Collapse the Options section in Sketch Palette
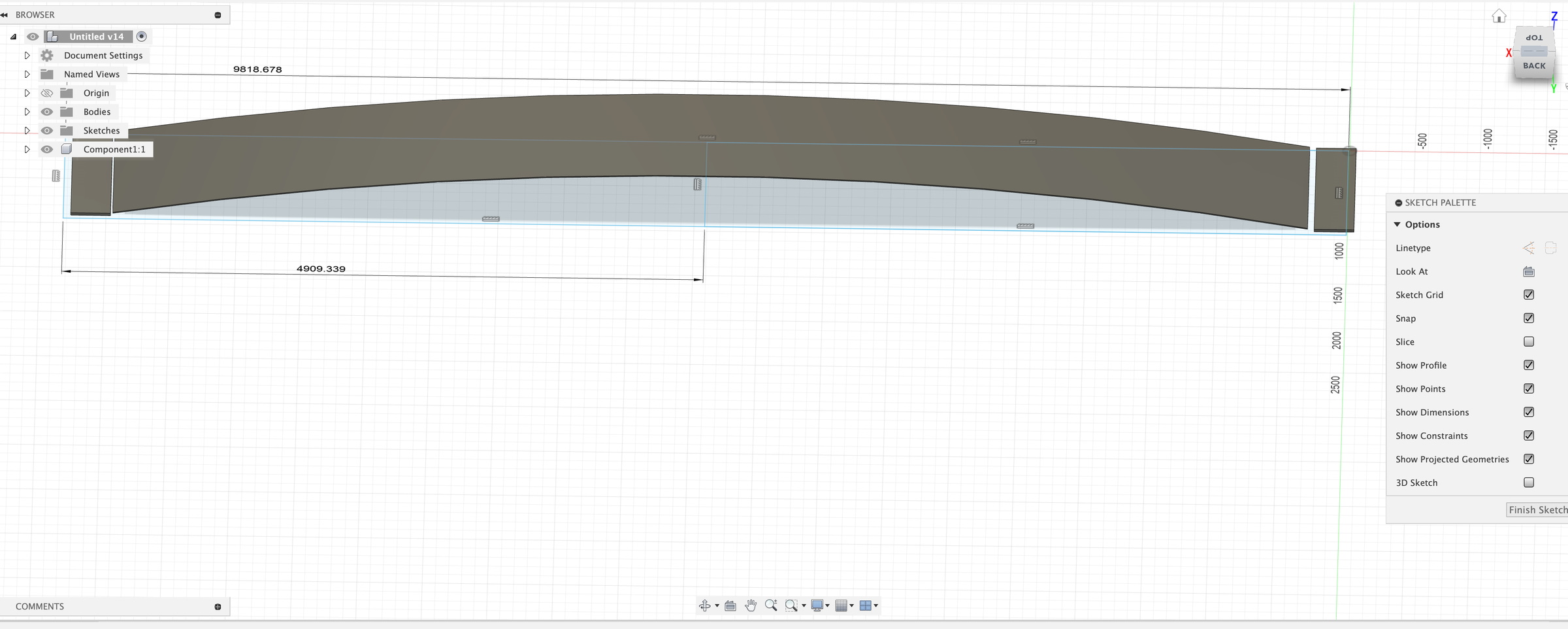This screenshot has height=629, width=1568. point(1397,224)
